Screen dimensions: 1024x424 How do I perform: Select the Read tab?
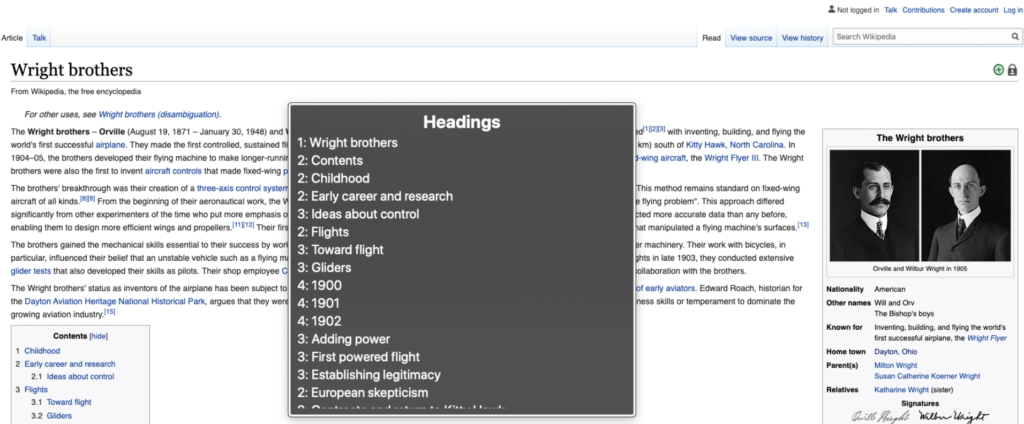(x=711, y=38)
